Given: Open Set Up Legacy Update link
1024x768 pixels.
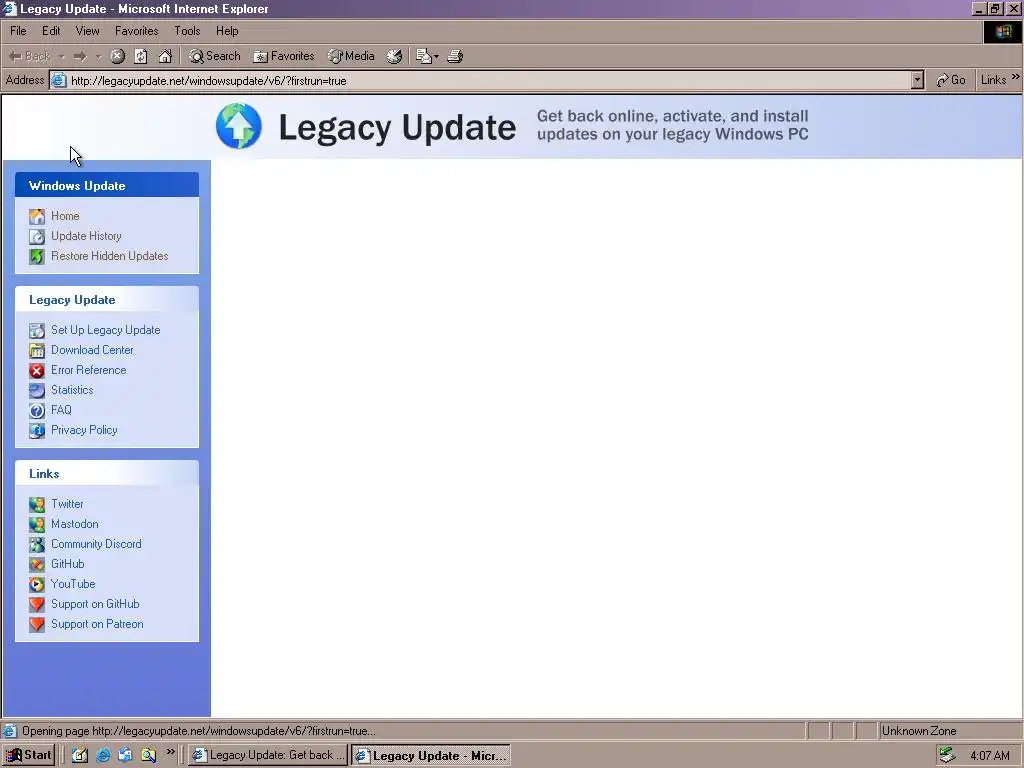Looking at the screenshot, I should [x=106, y=330].
